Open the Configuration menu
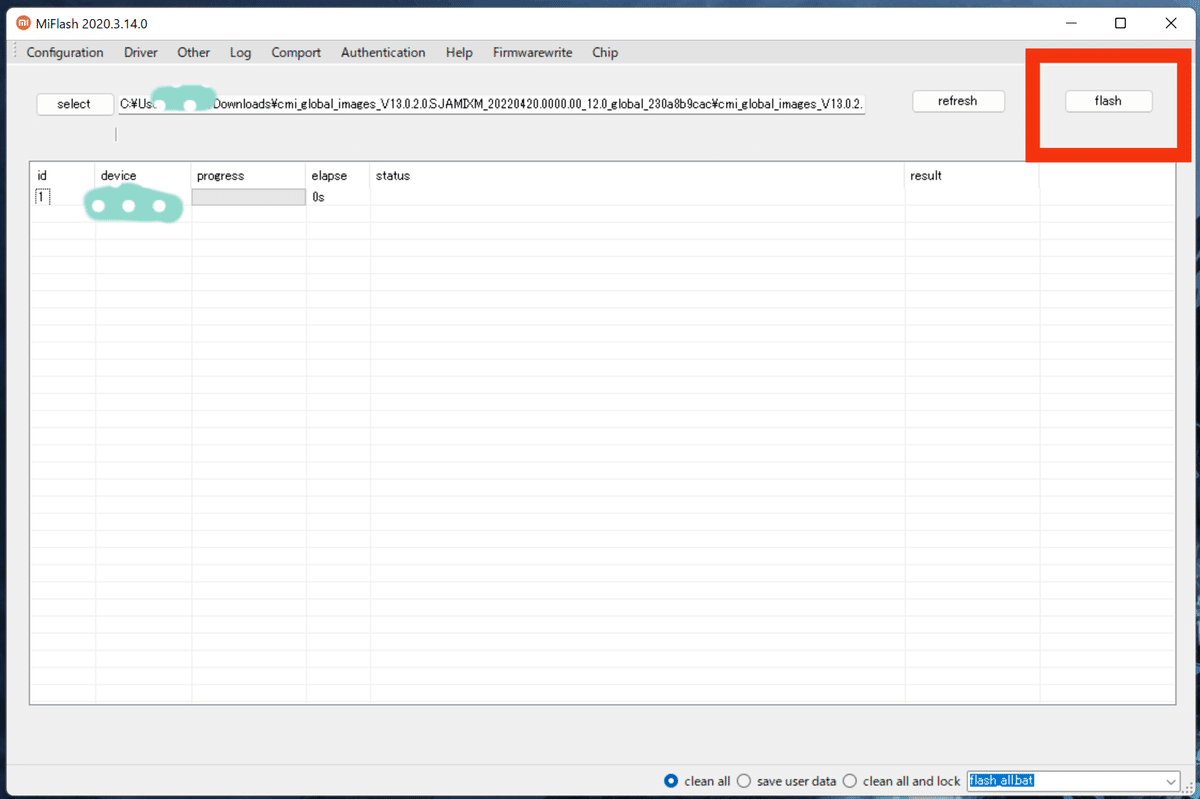Viewport: 1200px width, 799px height. click(65, 53)
